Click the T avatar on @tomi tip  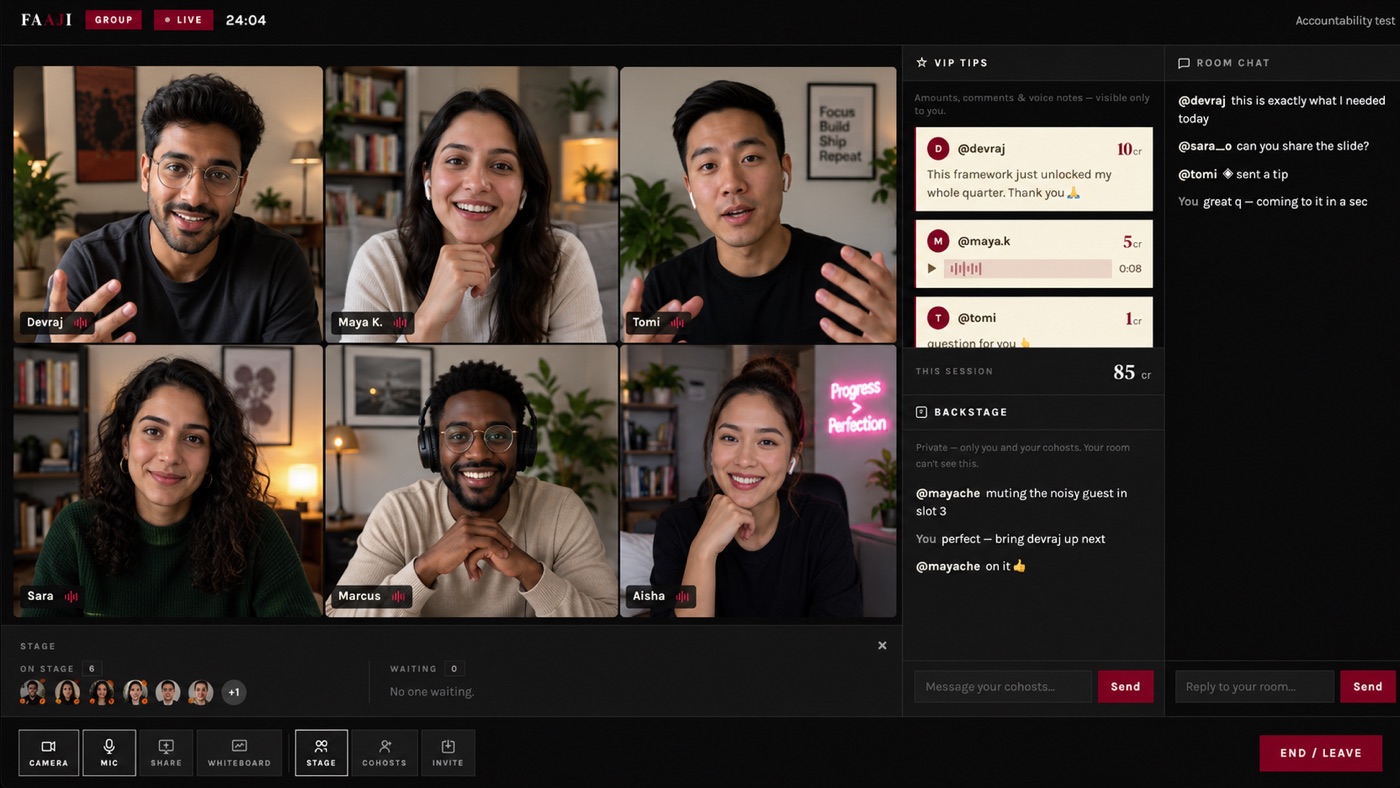[x=938, y=318]
